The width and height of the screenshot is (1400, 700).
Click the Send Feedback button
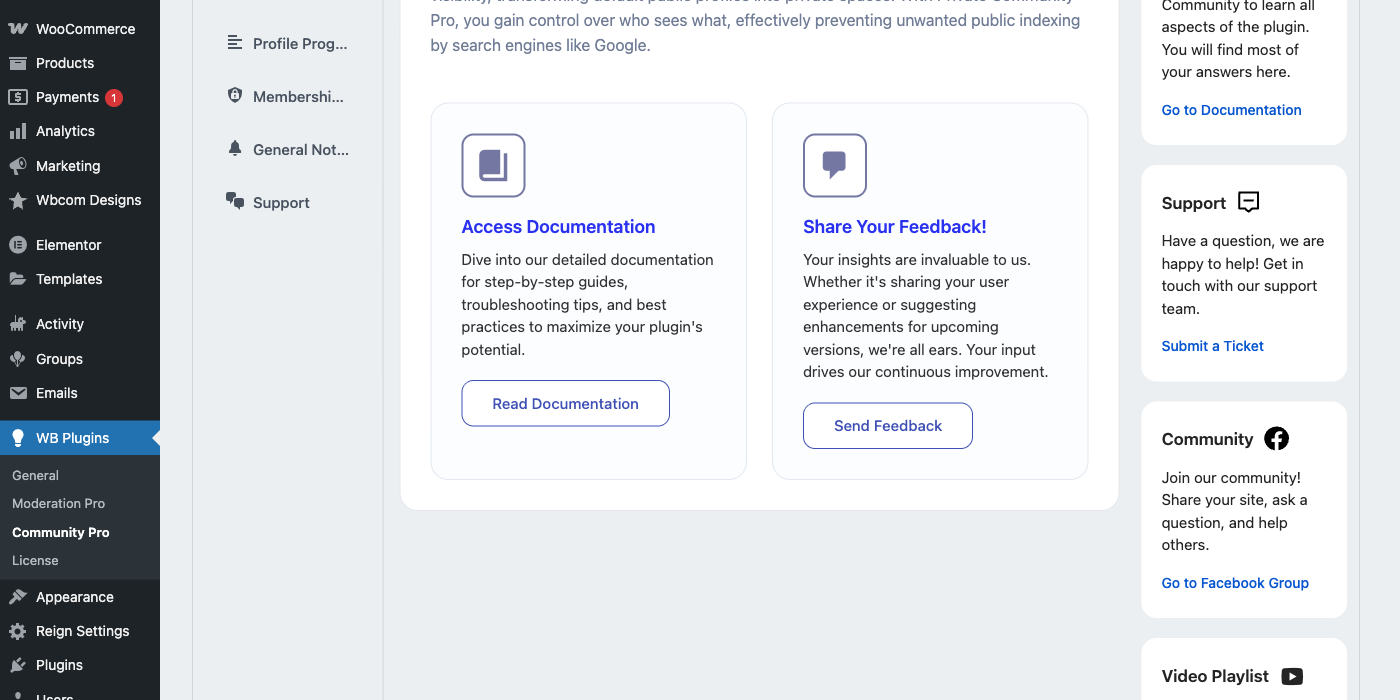(887, 425)
